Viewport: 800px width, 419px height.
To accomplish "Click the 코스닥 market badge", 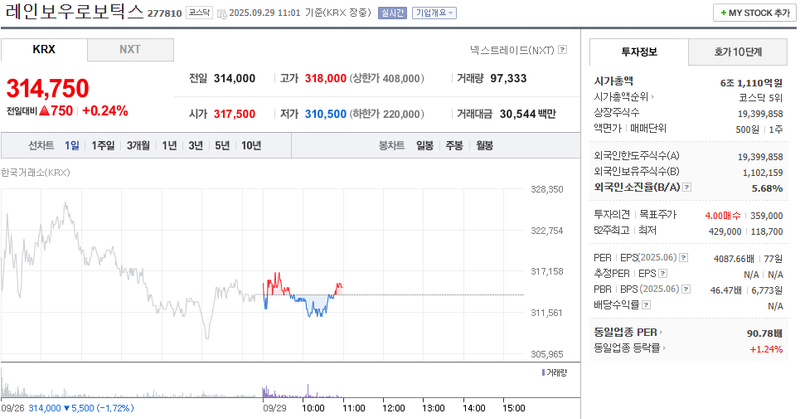I will [x=199, y=13].
